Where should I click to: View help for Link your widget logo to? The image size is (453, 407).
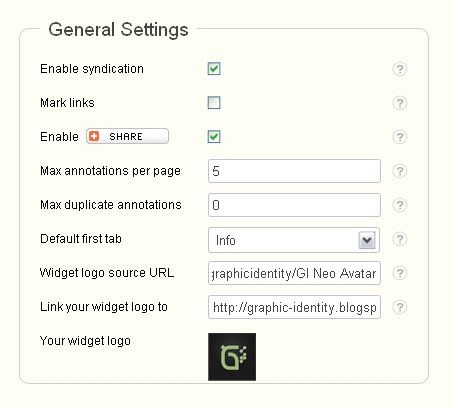point(399,307)
